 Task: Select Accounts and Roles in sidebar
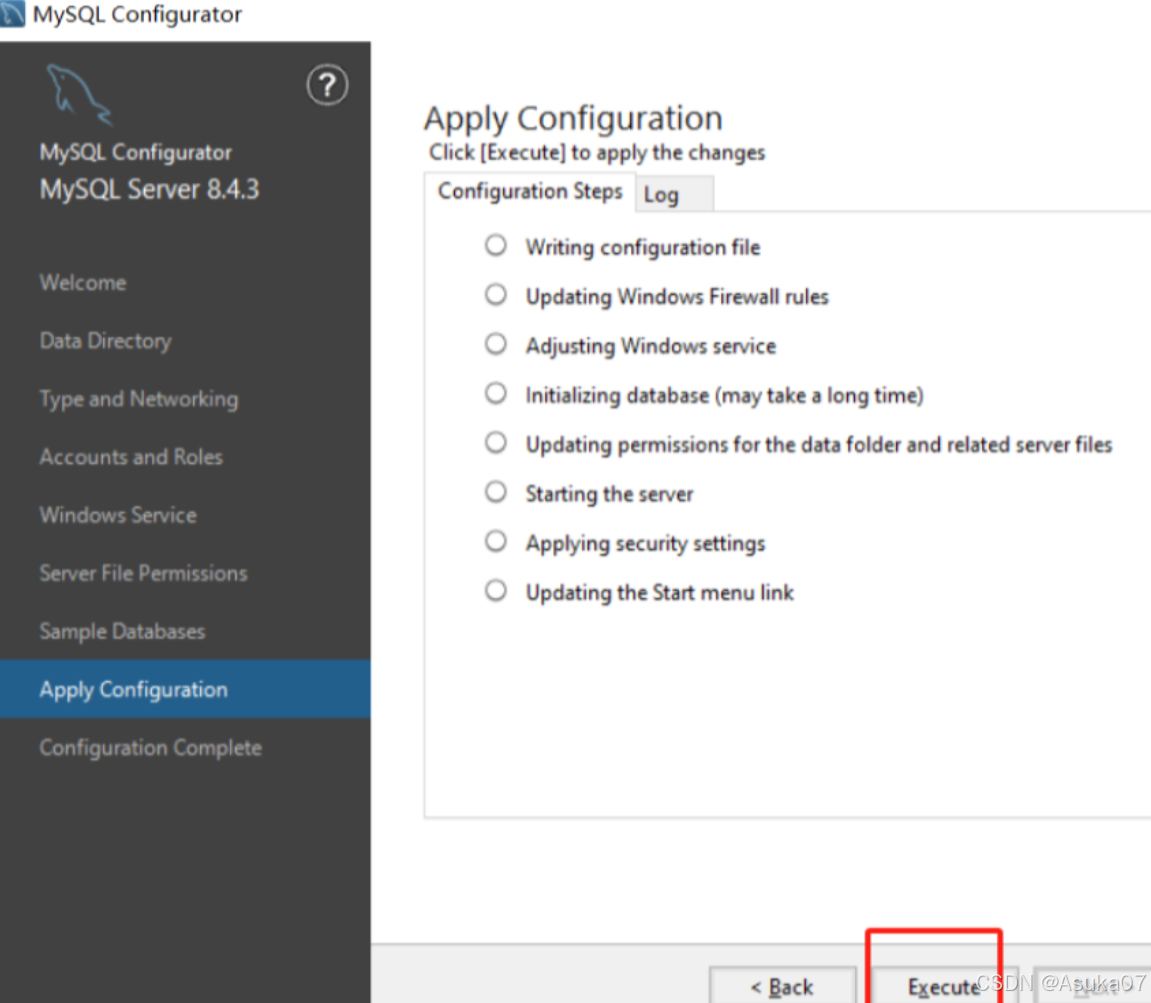[131, 457]
